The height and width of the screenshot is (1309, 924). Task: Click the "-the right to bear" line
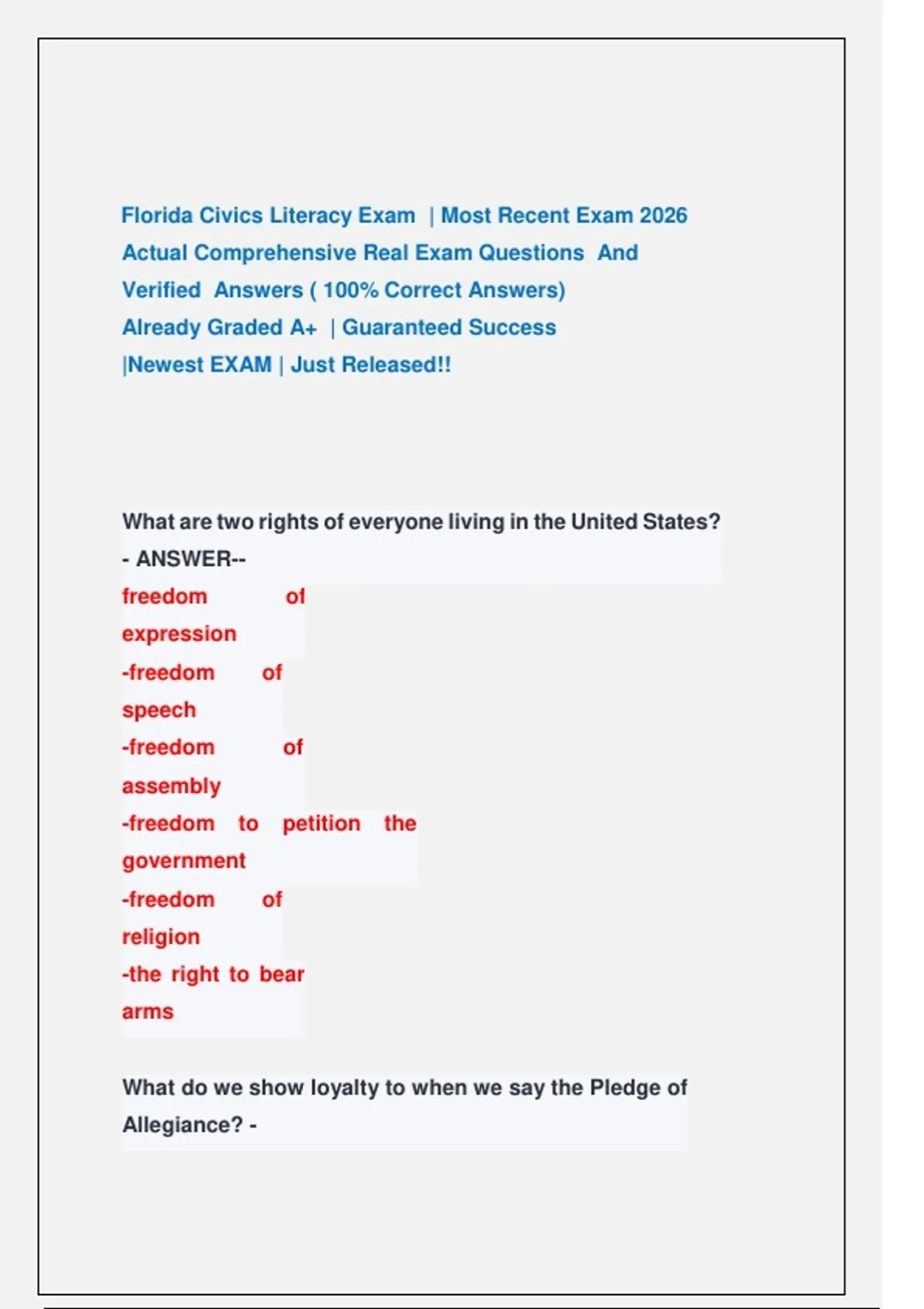tap(213, 974)
